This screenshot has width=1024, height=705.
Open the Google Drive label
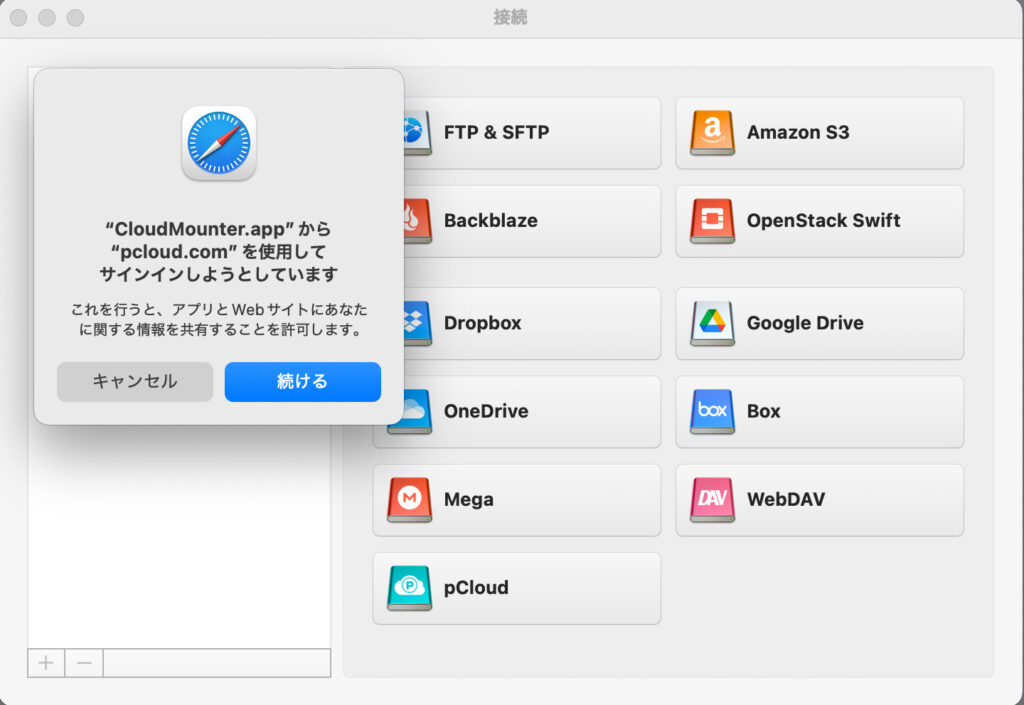coord(805,323)
